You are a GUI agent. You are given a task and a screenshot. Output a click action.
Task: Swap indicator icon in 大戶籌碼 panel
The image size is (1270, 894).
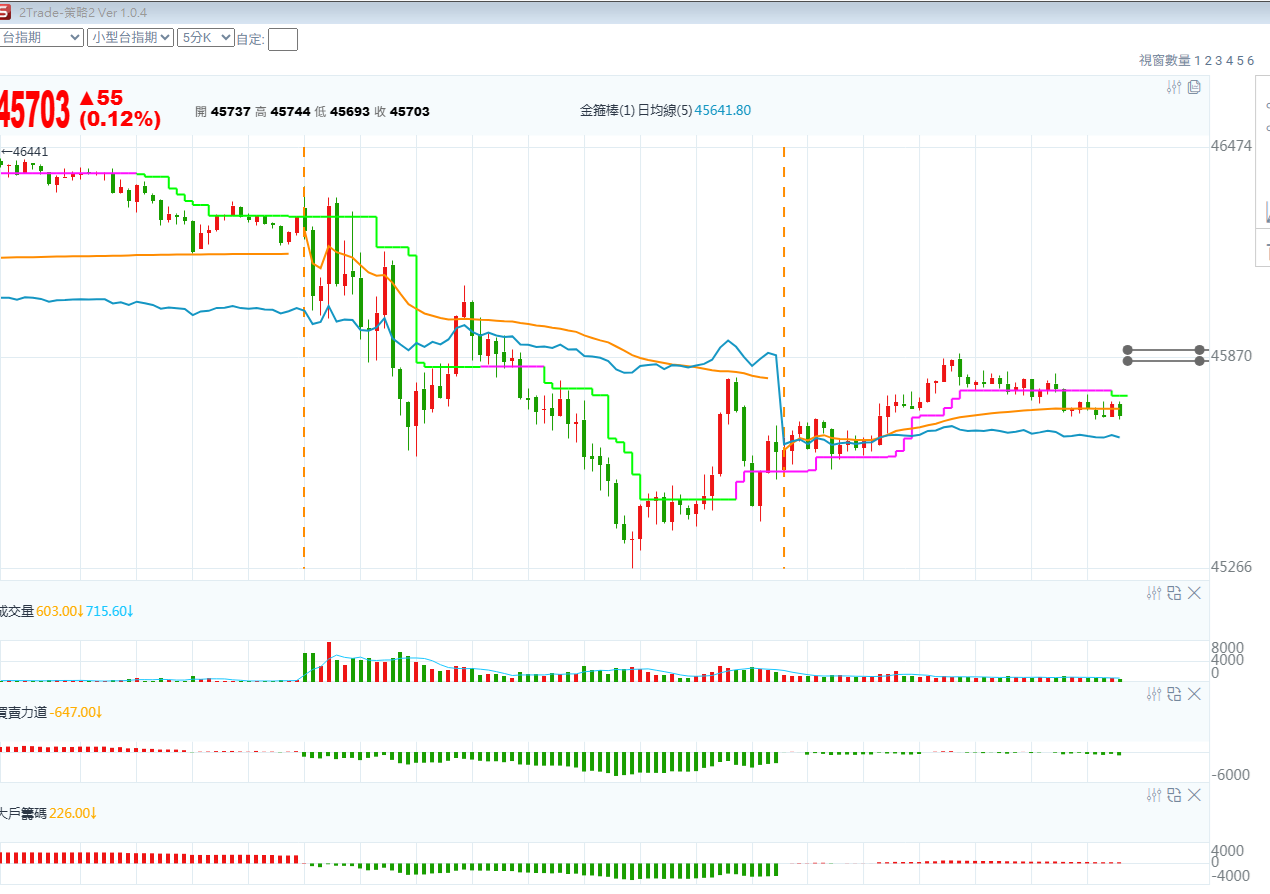click(1174, 795)
